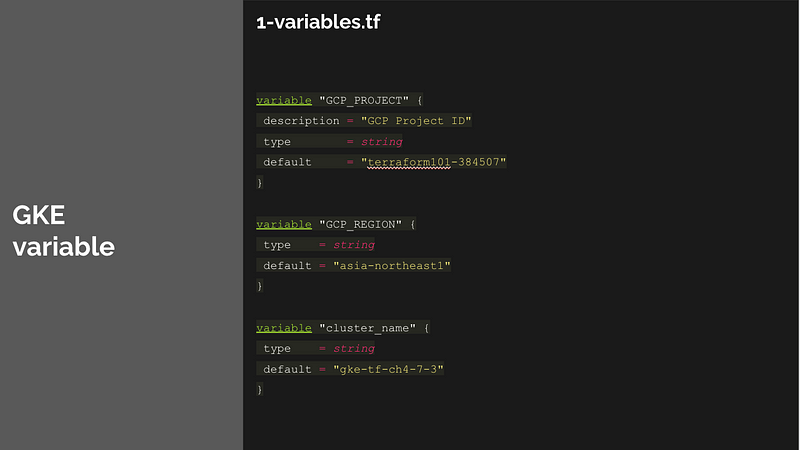Click the "GCP Project ID" description string

click(x=416, y=121)
